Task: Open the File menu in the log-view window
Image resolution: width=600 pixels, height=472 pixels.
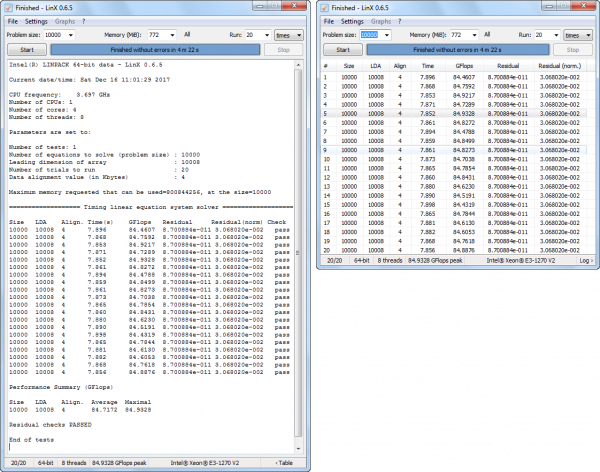Action: click(13, 21)
